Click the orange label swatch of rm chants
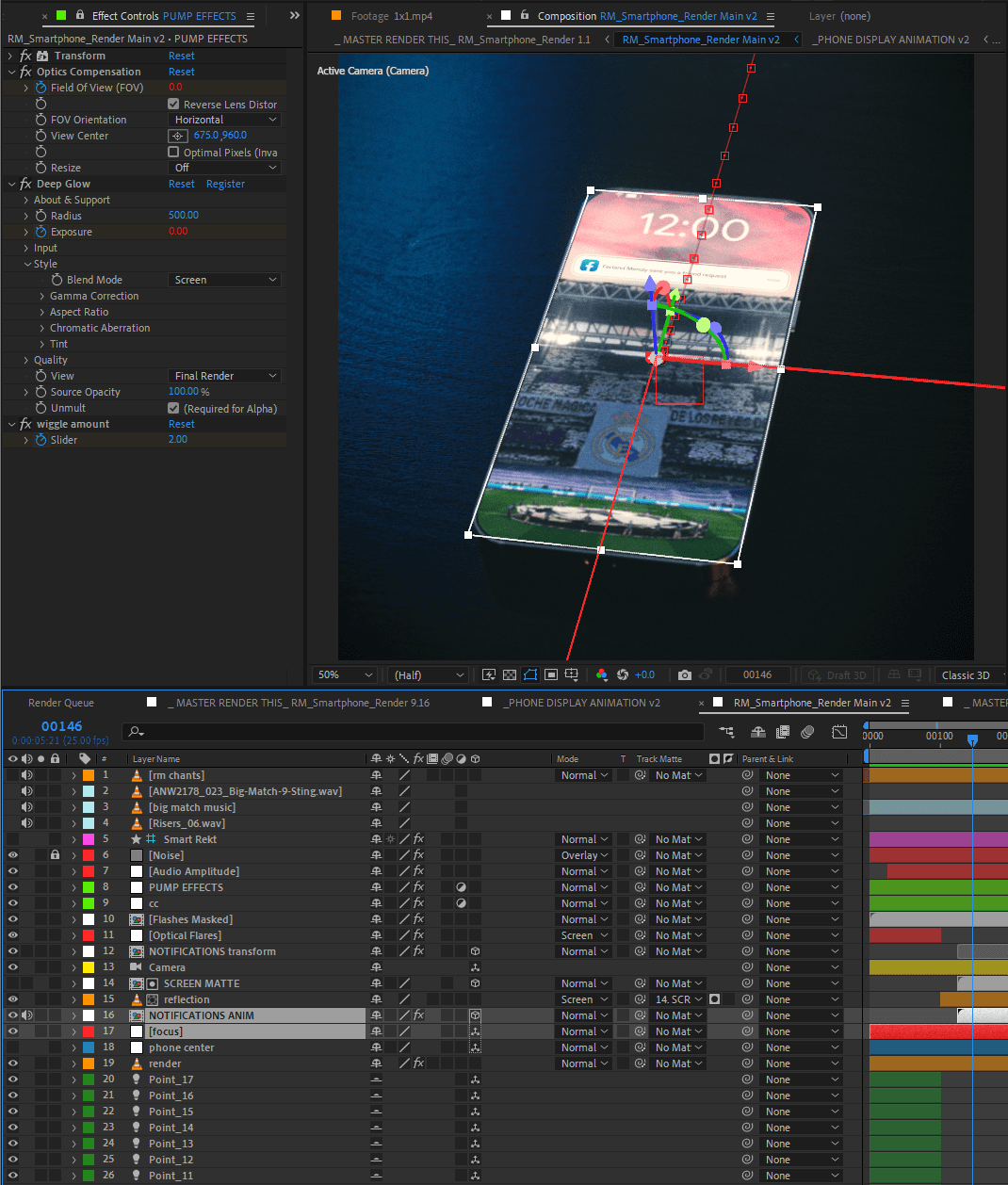The height and width of the screenshot is (1185, 1008). tap(89, 775)
